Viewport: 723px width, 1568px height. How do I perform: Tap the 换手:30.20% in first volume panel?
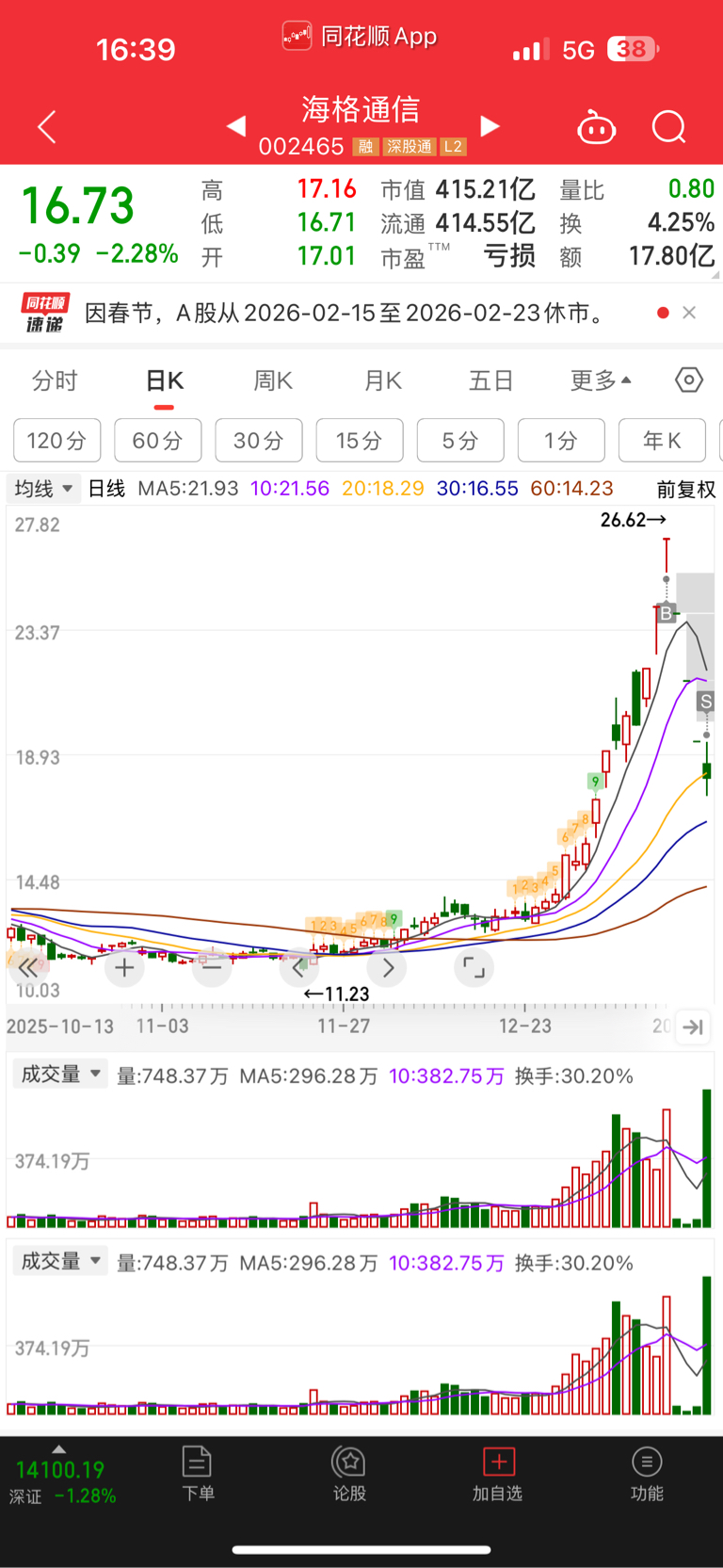(574, 1075)
